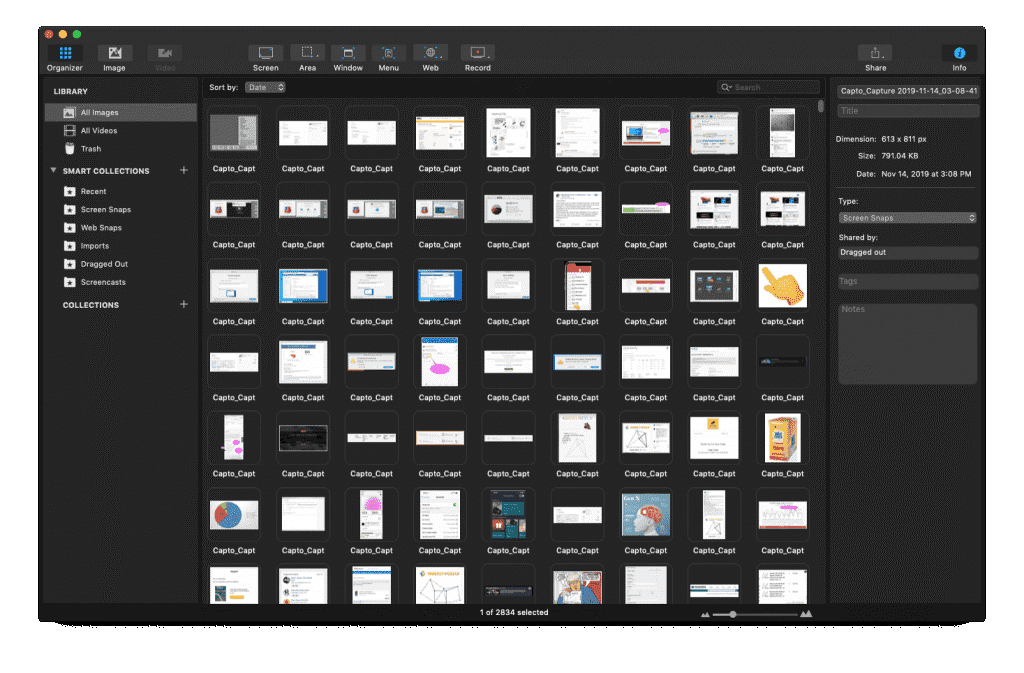Collapse the Smart Collections section
This screenshot has width=1024, height=673.
point(53,171)
